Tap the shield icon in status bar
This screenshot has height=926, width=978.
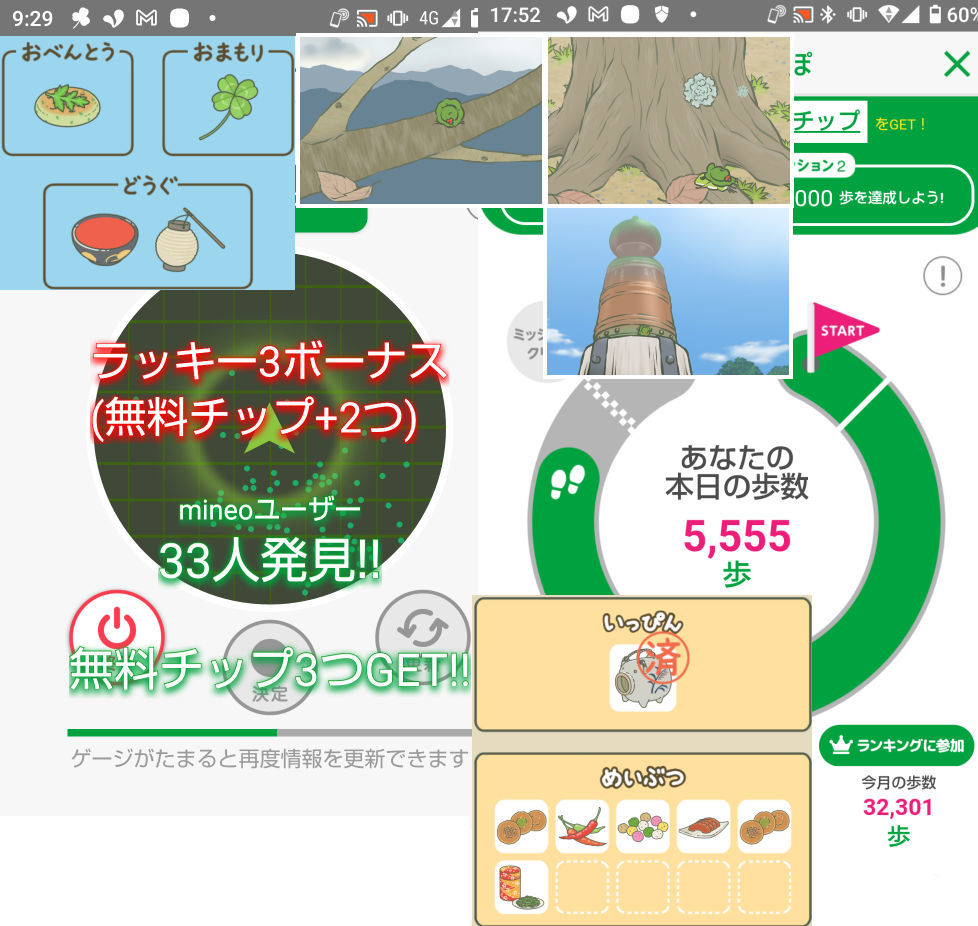click(662, 14)
